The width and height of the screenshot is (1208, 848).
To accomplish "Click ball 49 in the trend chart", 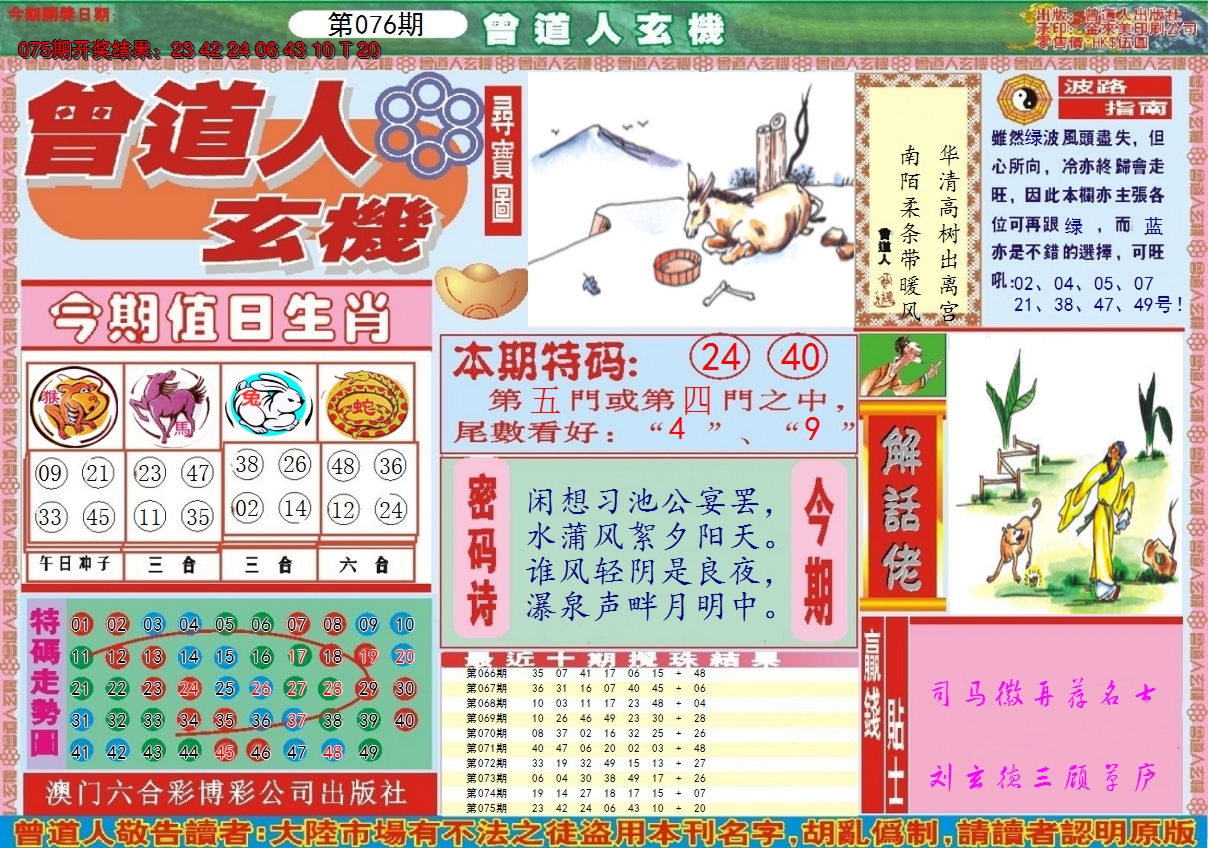I will pos(368,752).
